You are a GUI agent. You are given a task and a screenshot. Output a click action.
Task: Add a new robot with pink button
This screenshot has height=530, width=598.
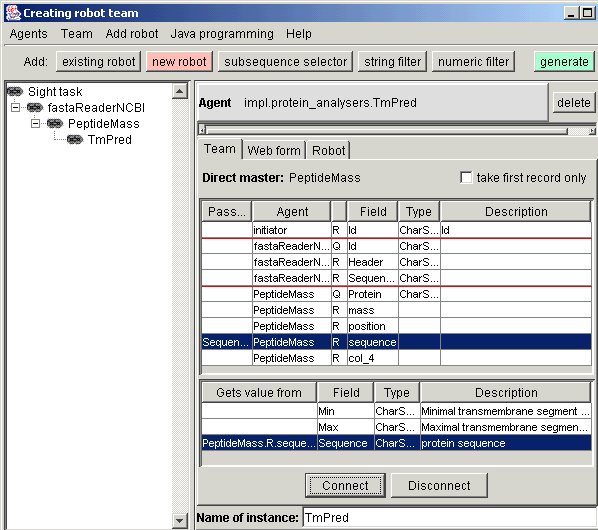179,62
